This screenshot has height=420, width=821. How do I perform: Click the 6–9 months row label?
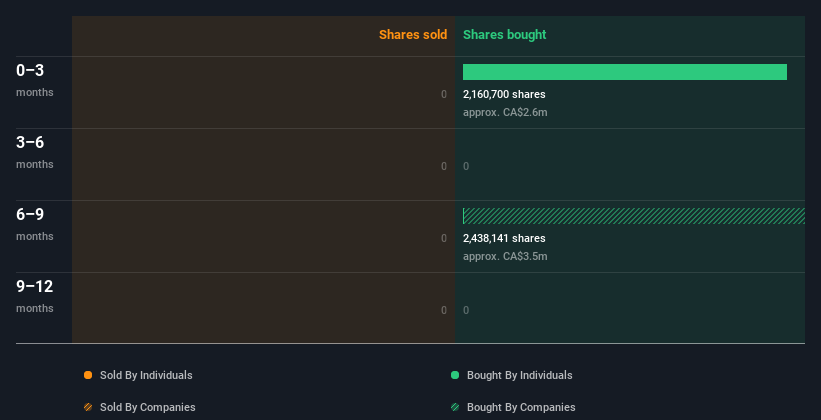coord(35,224)
